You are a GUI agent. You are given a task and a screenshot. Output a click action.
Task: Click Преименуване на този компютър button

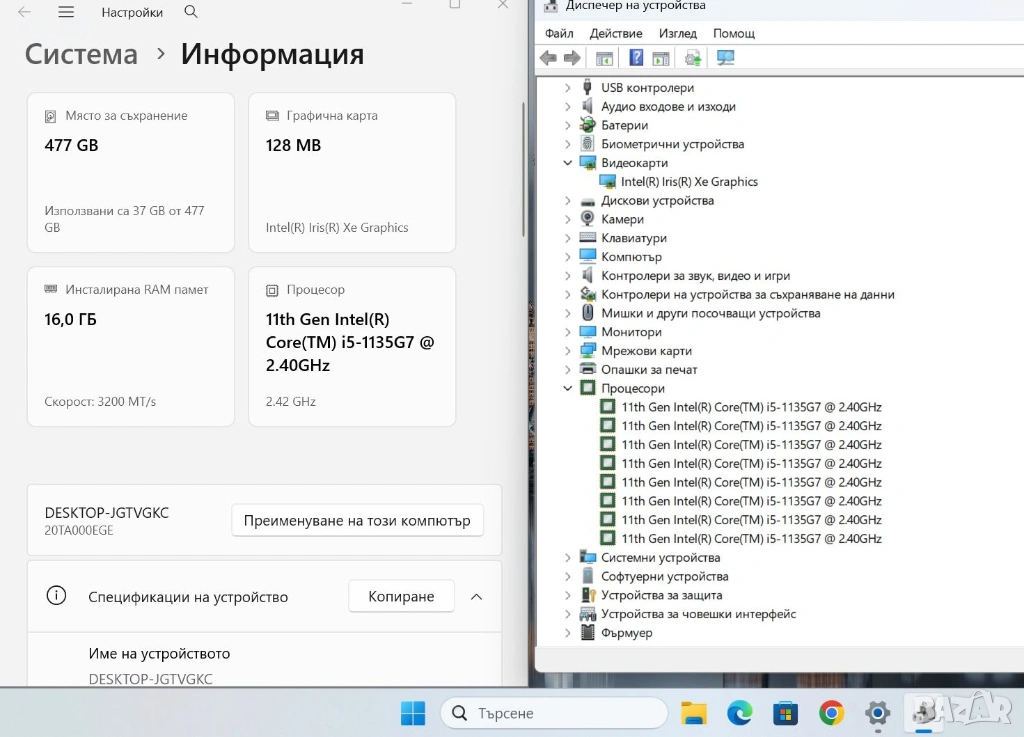[357, 521]
